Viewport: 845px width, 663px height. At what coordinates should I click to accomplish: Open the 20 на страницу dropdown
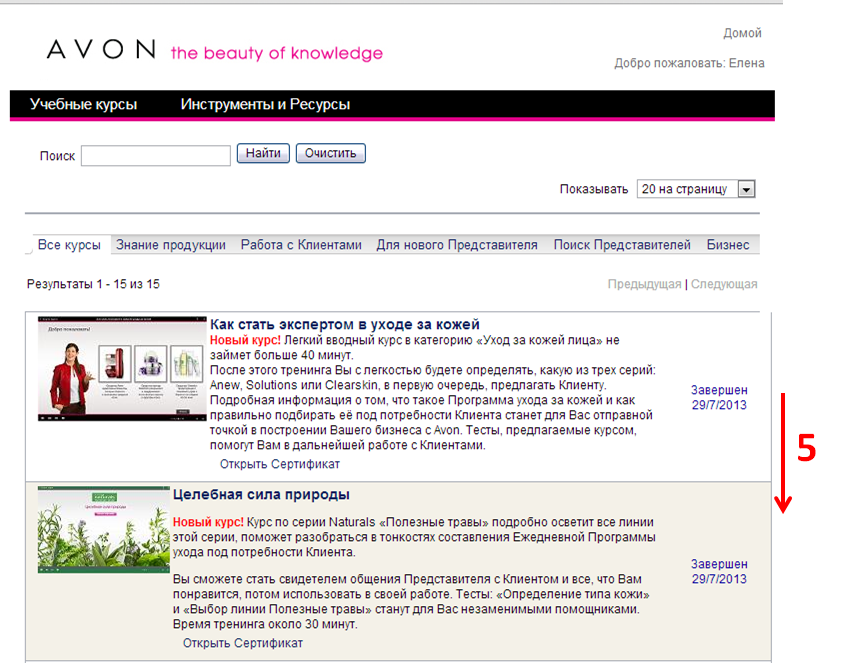click(x=696, y=189)
